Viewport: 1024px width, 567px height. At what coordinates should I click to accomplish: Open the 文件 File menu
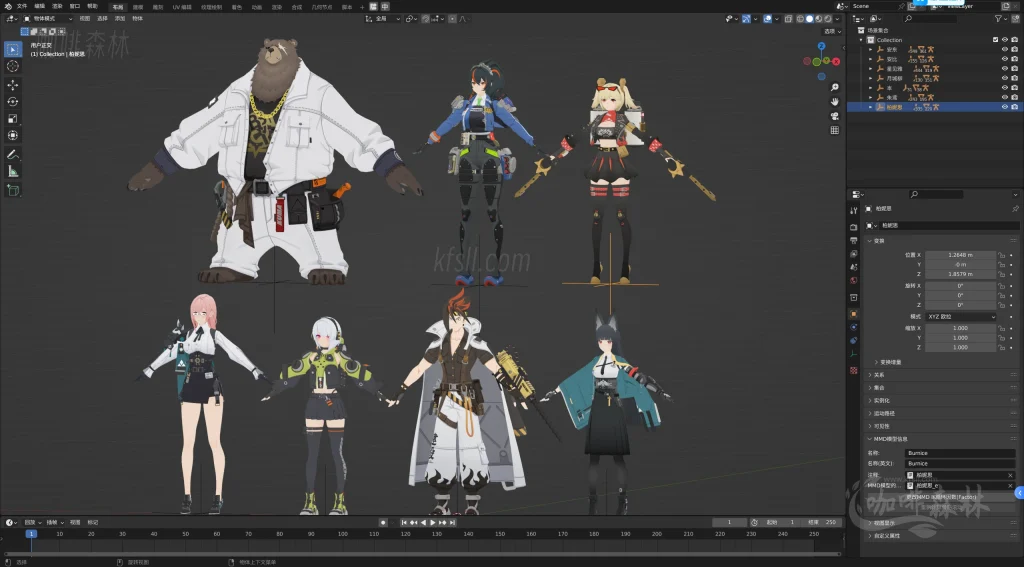tap(22, 7)
